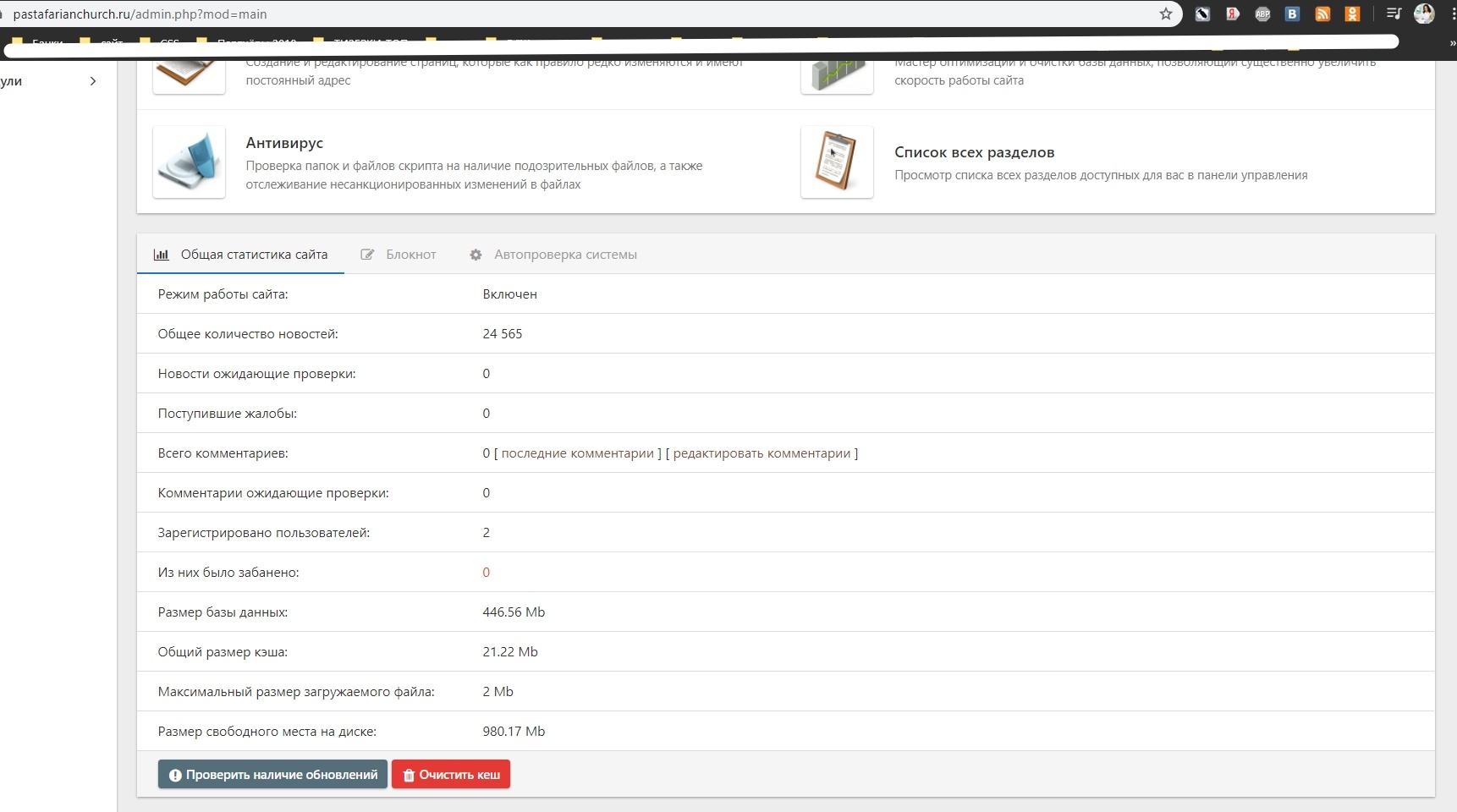Open редактировать комментарии link
This screenshot has width=1457, height=812.
click(761, 453)
